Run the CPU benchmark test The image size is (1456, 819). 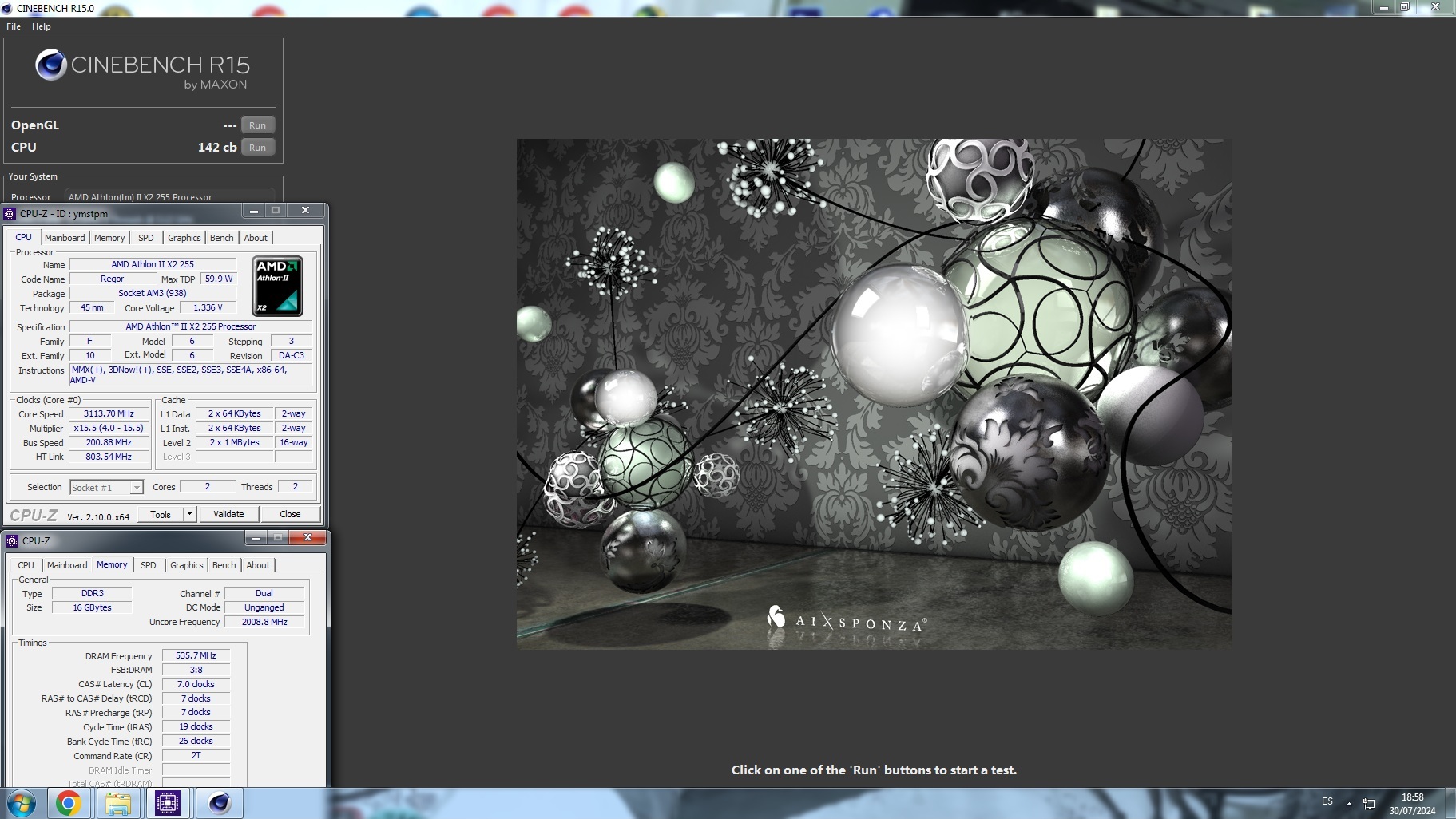257,148
